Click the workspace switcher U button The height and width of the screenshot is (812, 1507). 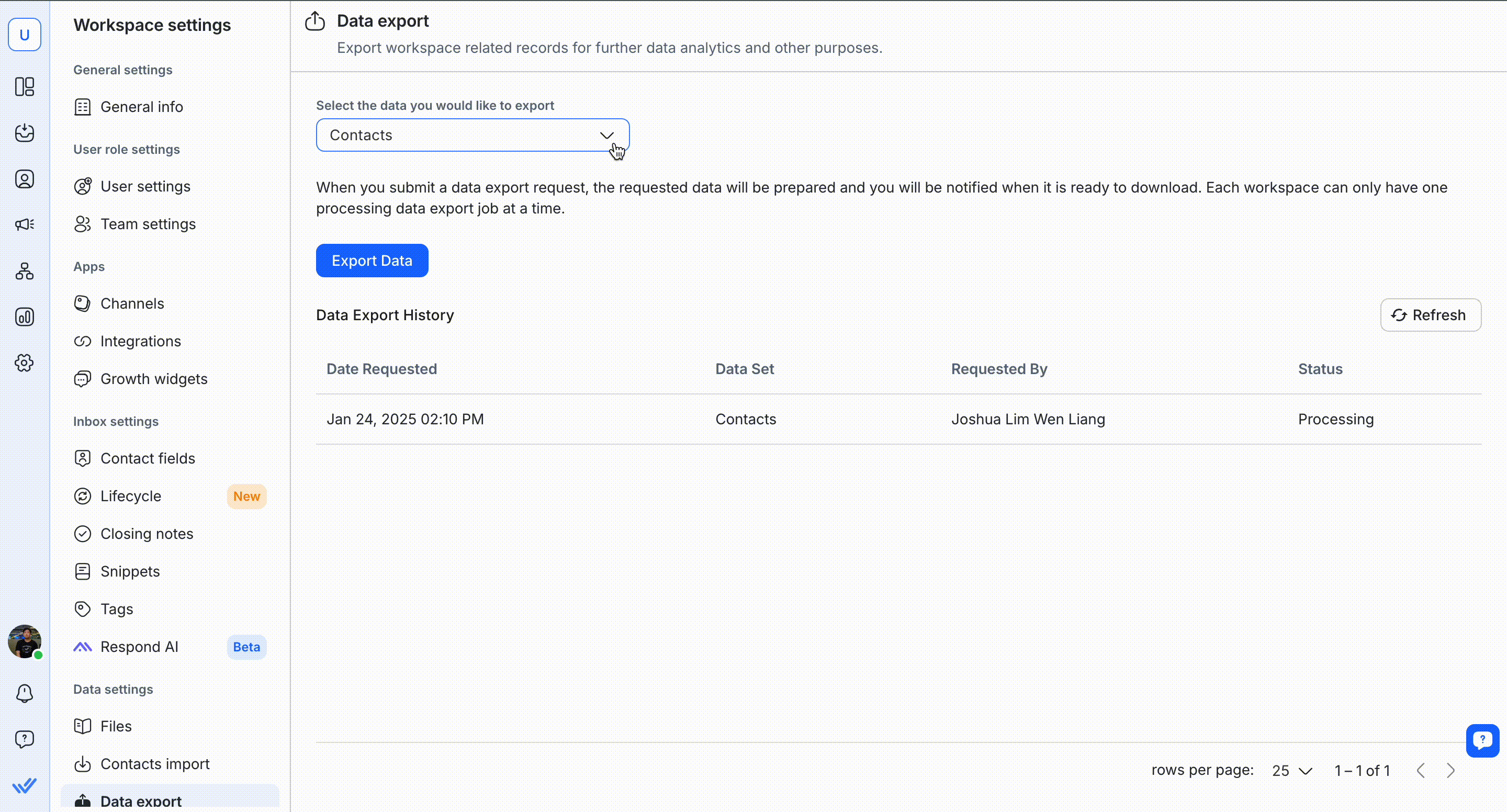pos(25,35)
